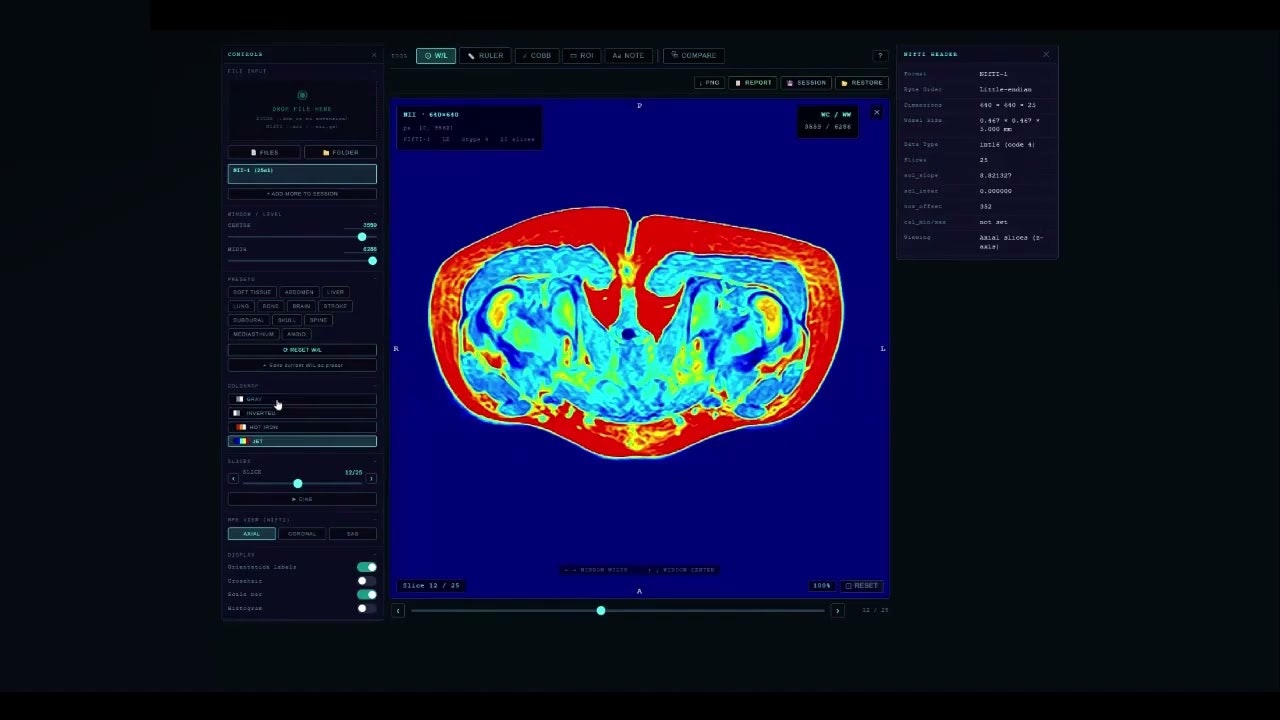1280x720 pixels.
Task: Disable the Orientation labels toggle
Action: [x=367, y=567]
